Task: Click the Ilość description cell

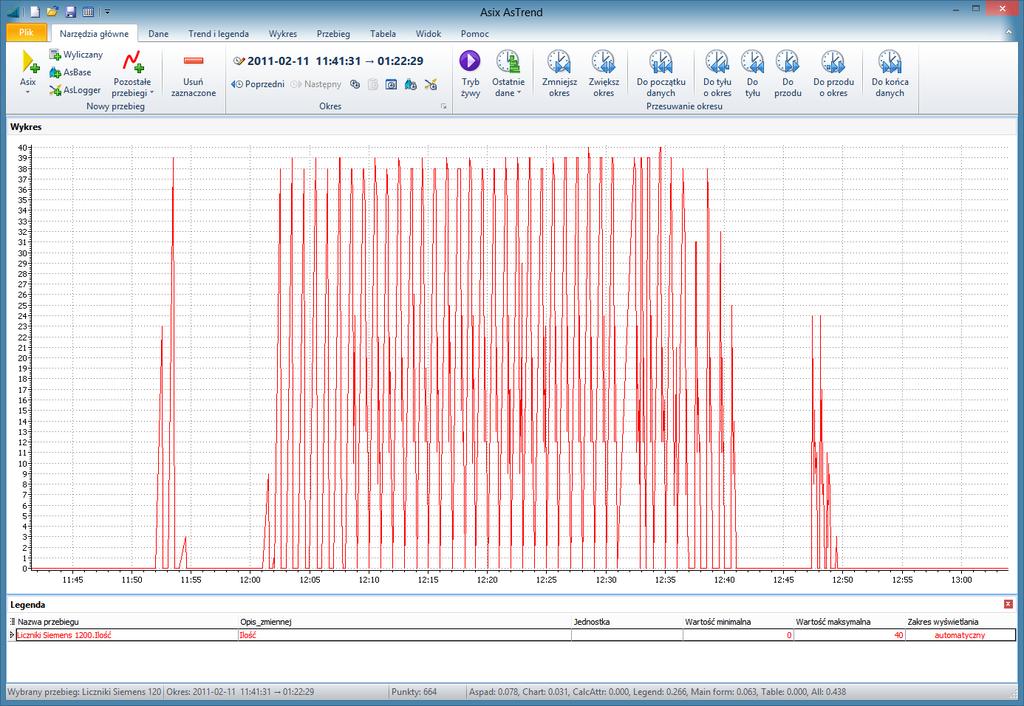Action: point(404,635)
